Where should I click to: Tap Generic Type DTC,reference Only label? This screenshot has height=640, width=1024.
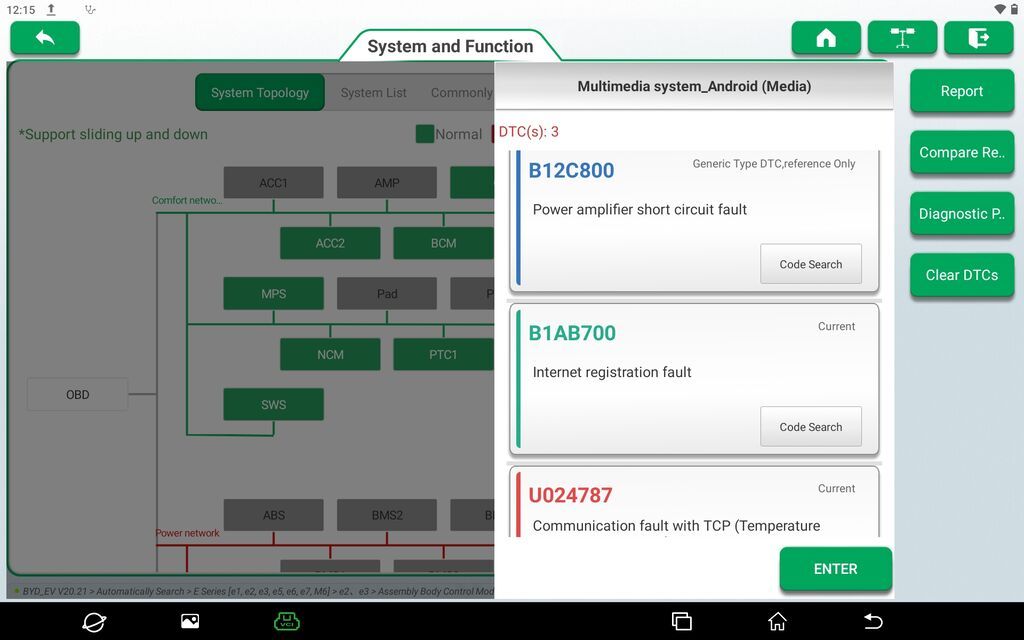pos(774,164)
